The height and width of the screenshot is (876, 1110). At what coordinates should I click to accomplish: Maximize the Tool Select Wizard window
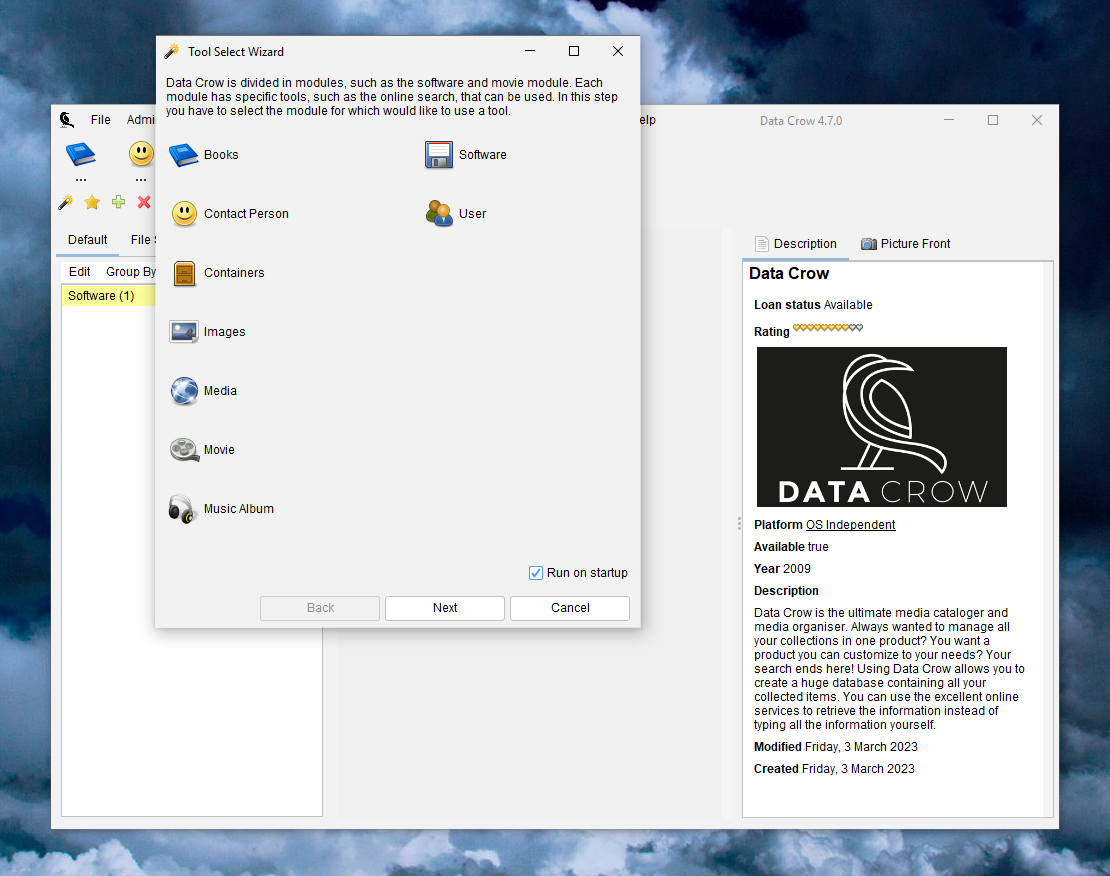point(574,51)
